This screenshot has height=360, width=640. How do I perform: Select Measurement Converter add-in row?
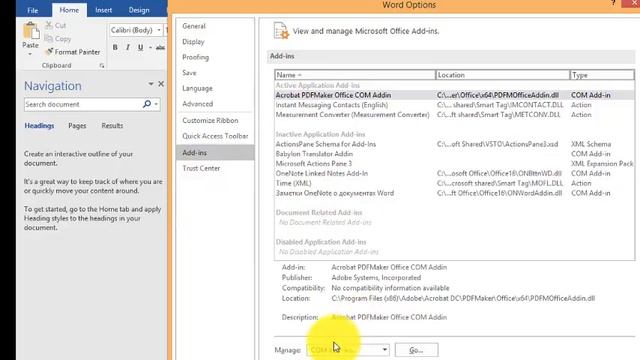point(454,115)
